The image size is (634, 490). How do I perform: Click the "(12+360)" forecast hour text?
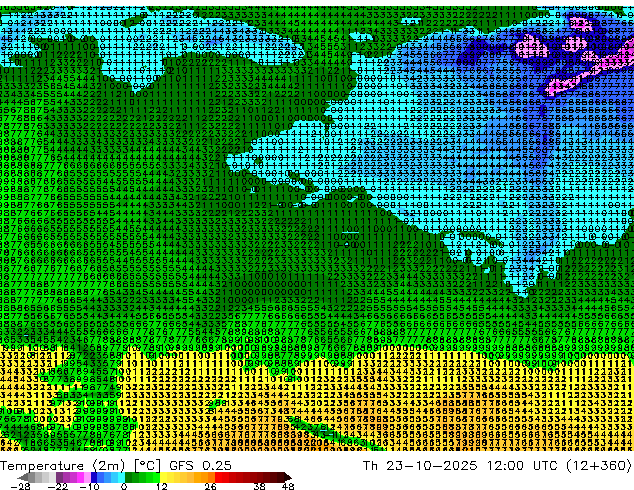point(597,465)
